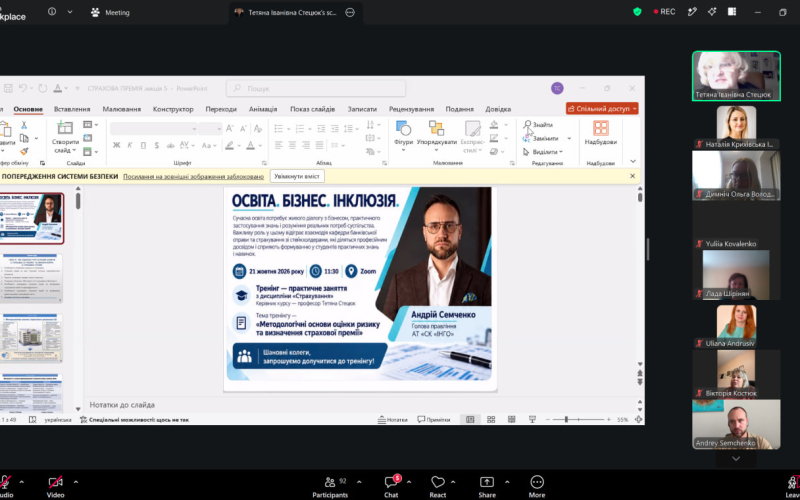Click the PowerPoint undo icon
This screenshot has width=800, height=500.
[x=22, y=88]
